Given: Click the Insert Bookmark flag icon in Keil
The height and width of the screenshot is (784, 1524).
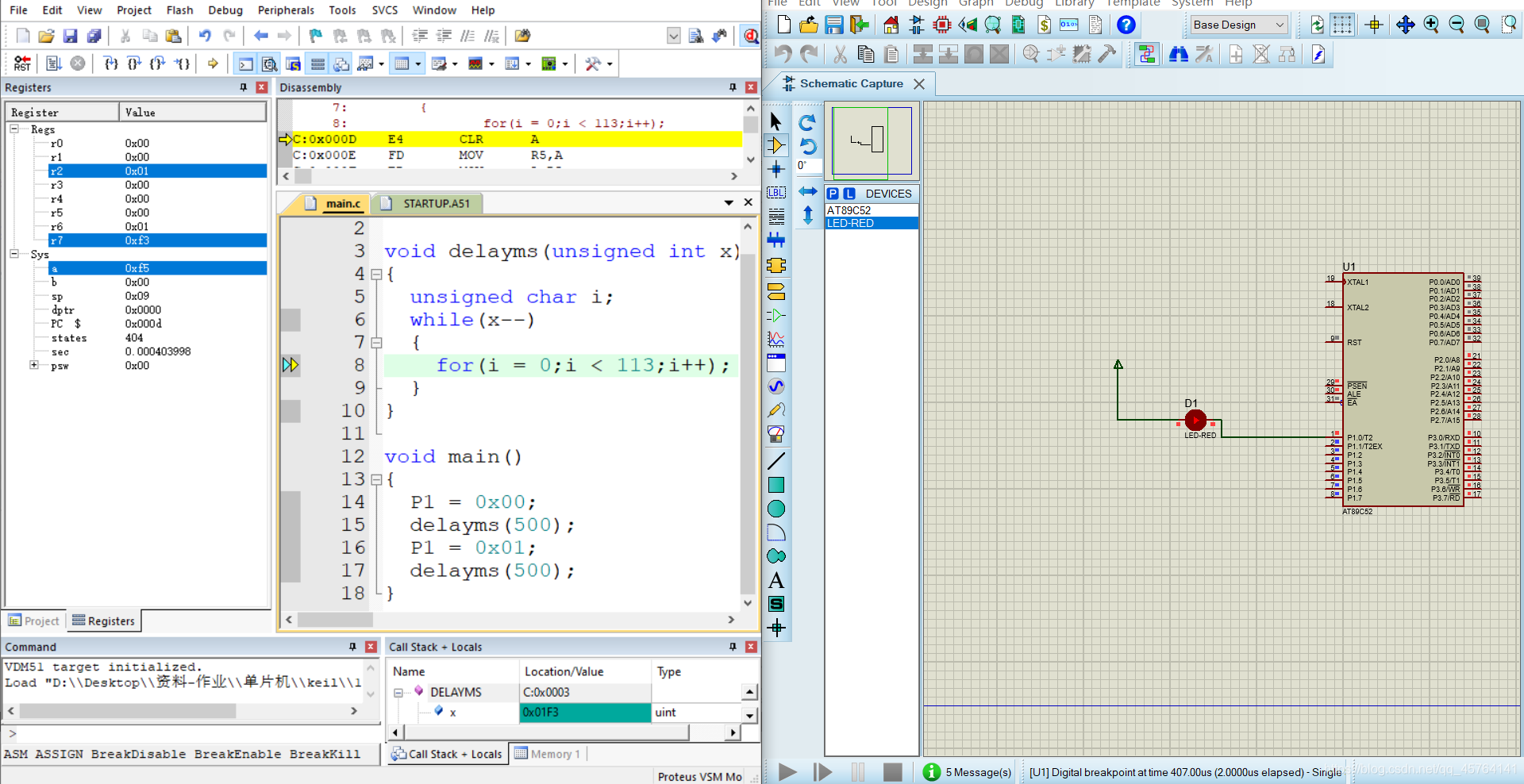Looking at the screenshot, I should click(316, 36).
